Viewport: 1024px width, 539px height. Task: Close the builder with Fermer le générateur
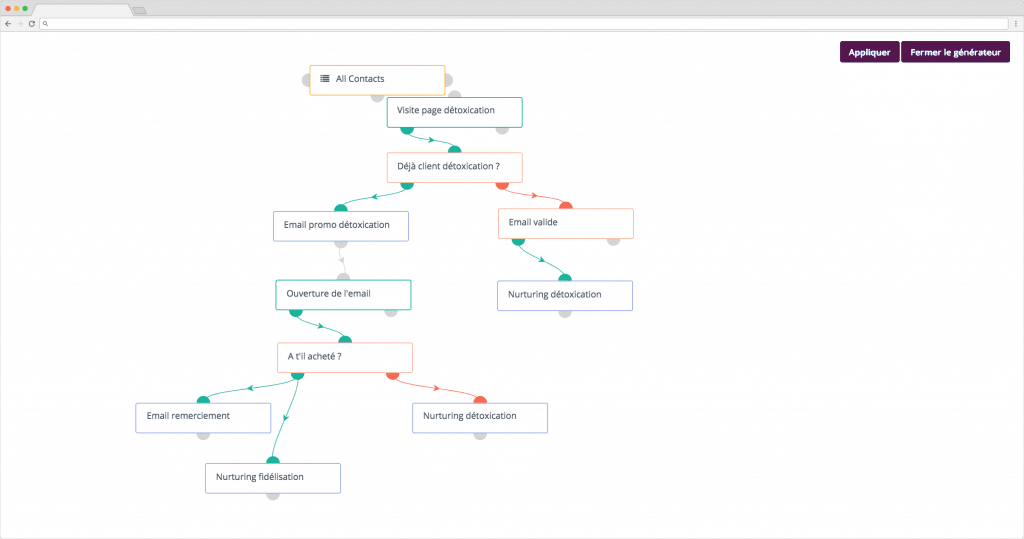tap(955, 52)
